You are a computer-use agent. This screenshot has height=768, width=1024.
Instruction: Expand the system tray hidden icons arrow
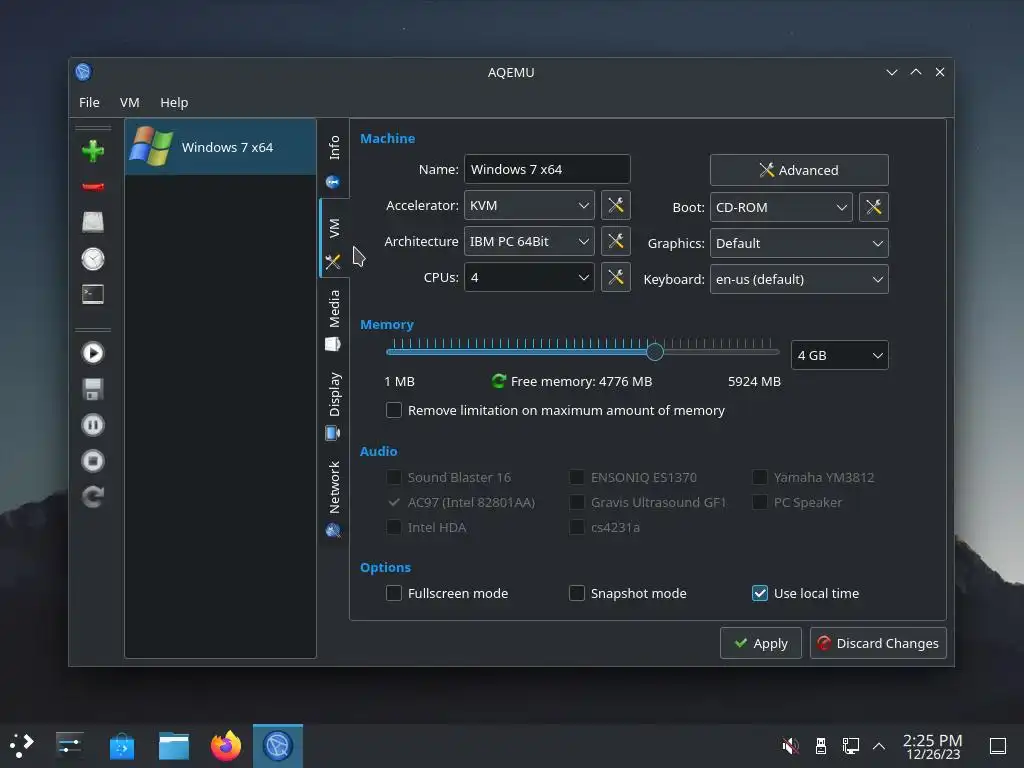tap(879, 745)
